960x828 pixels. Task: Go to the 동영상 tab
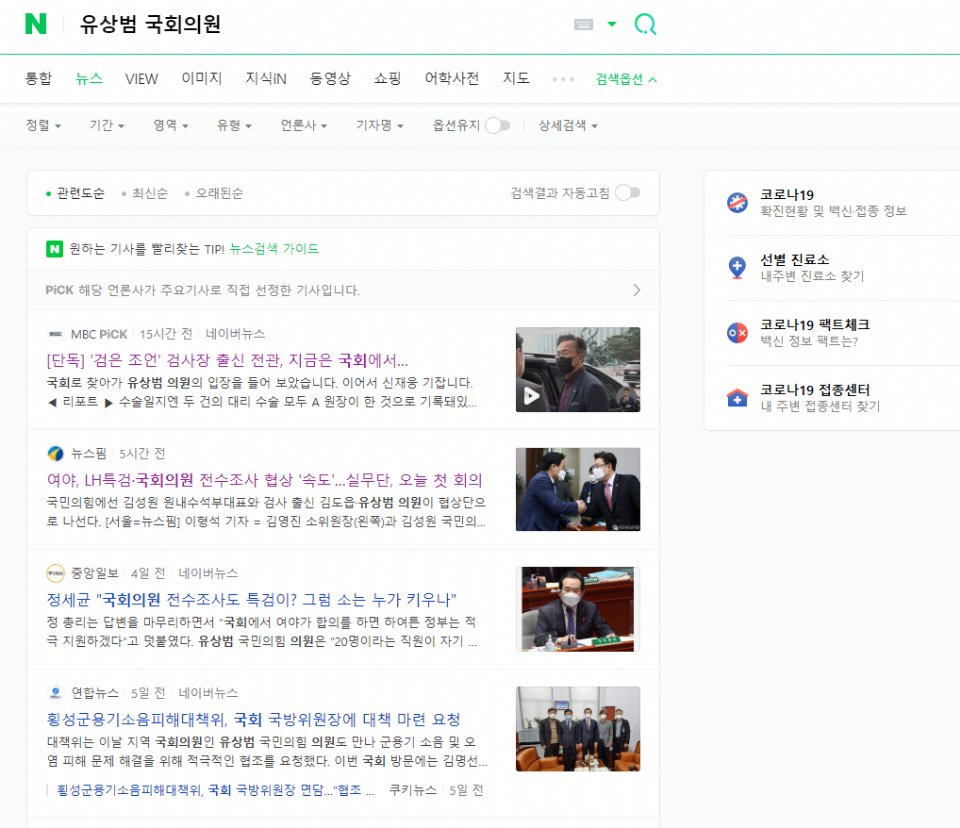[x=330, y=78]
